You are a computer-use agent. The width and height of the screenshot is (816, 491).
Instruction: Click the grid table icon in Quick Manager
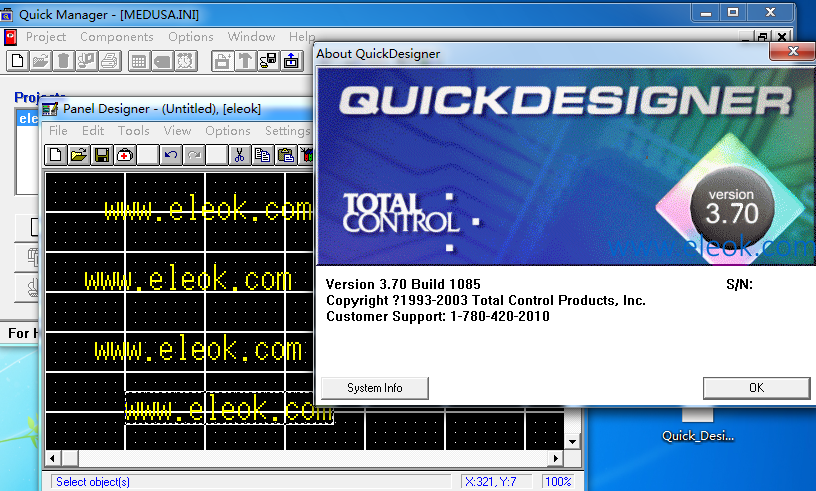138,61
